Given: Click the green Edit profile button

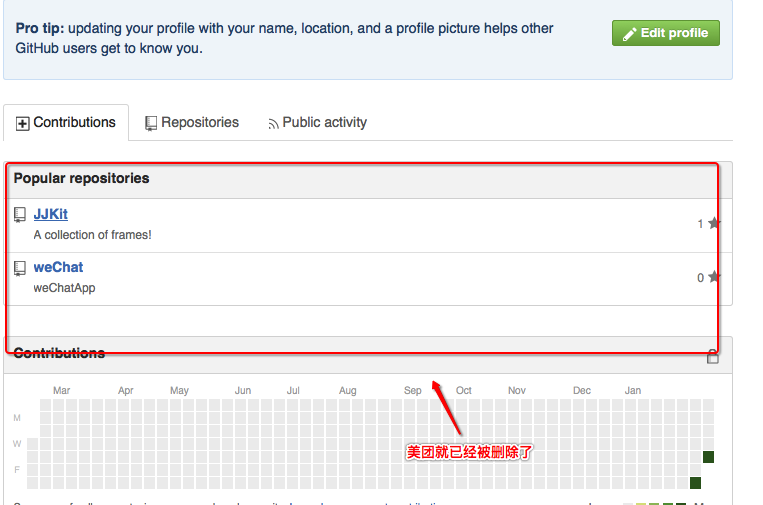Looking at the screenshot, I should pos(665,33).
